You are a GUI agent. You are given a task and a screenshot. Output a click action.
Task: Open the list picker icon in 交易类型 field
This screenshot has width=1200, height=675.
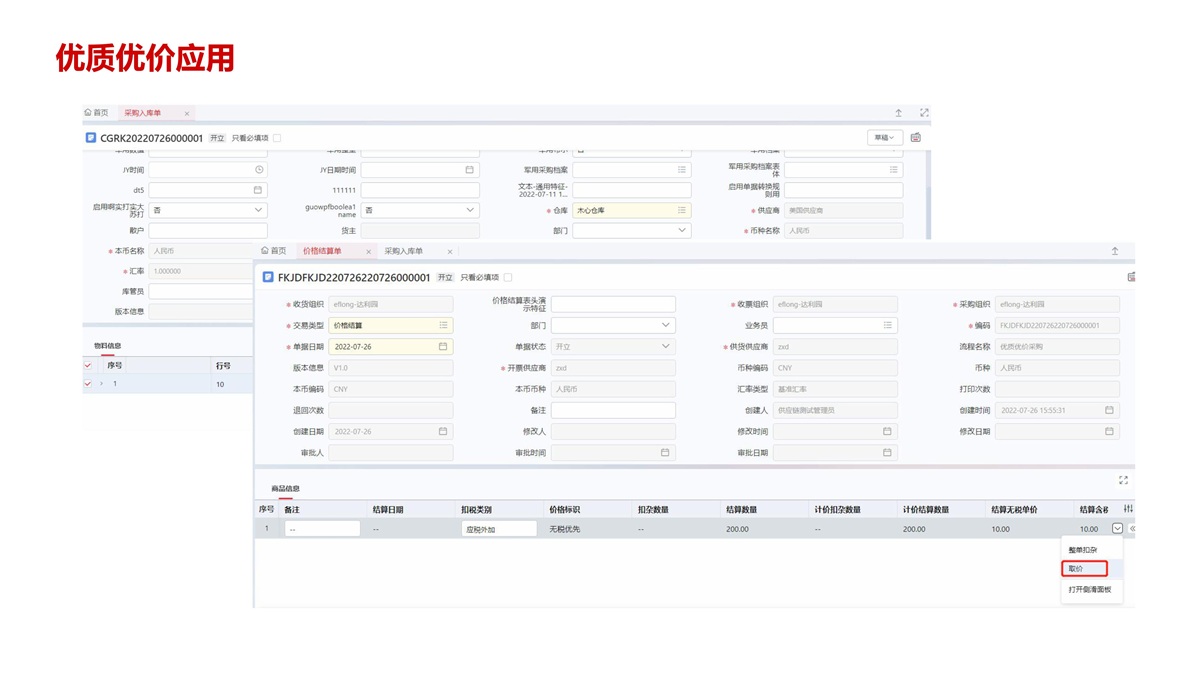click(443, 325)
